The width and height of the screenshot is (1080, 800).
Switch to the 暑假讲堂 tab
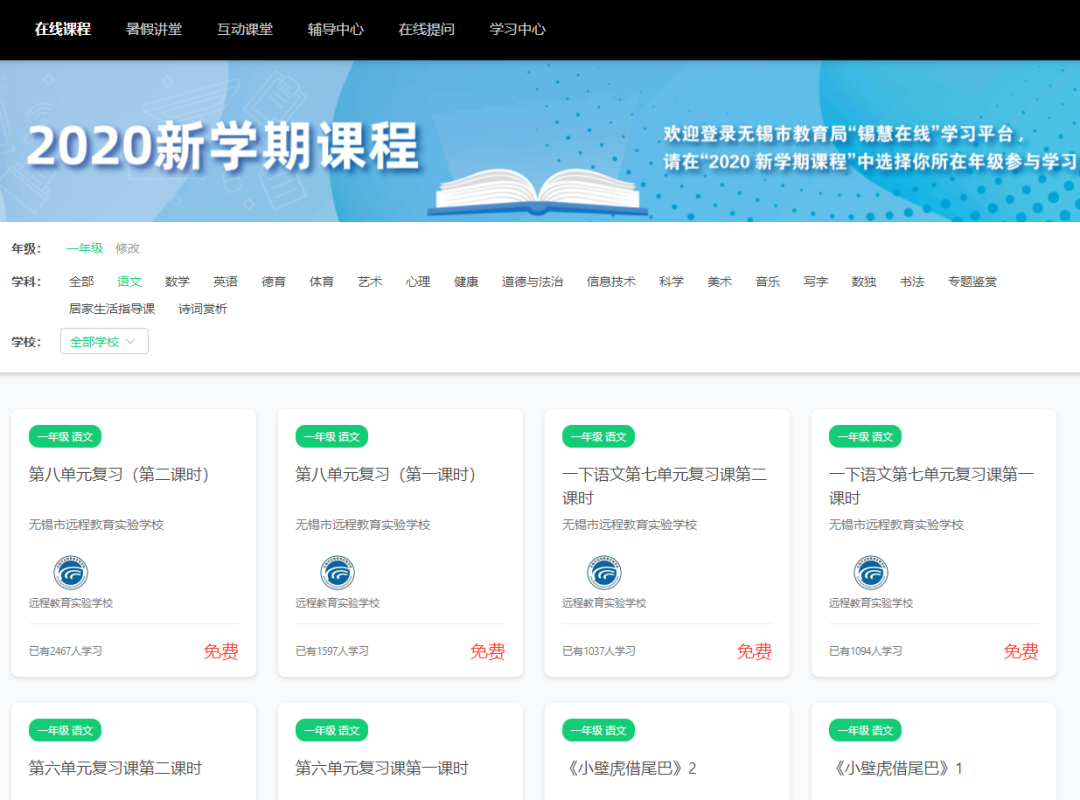click(154, 30)
